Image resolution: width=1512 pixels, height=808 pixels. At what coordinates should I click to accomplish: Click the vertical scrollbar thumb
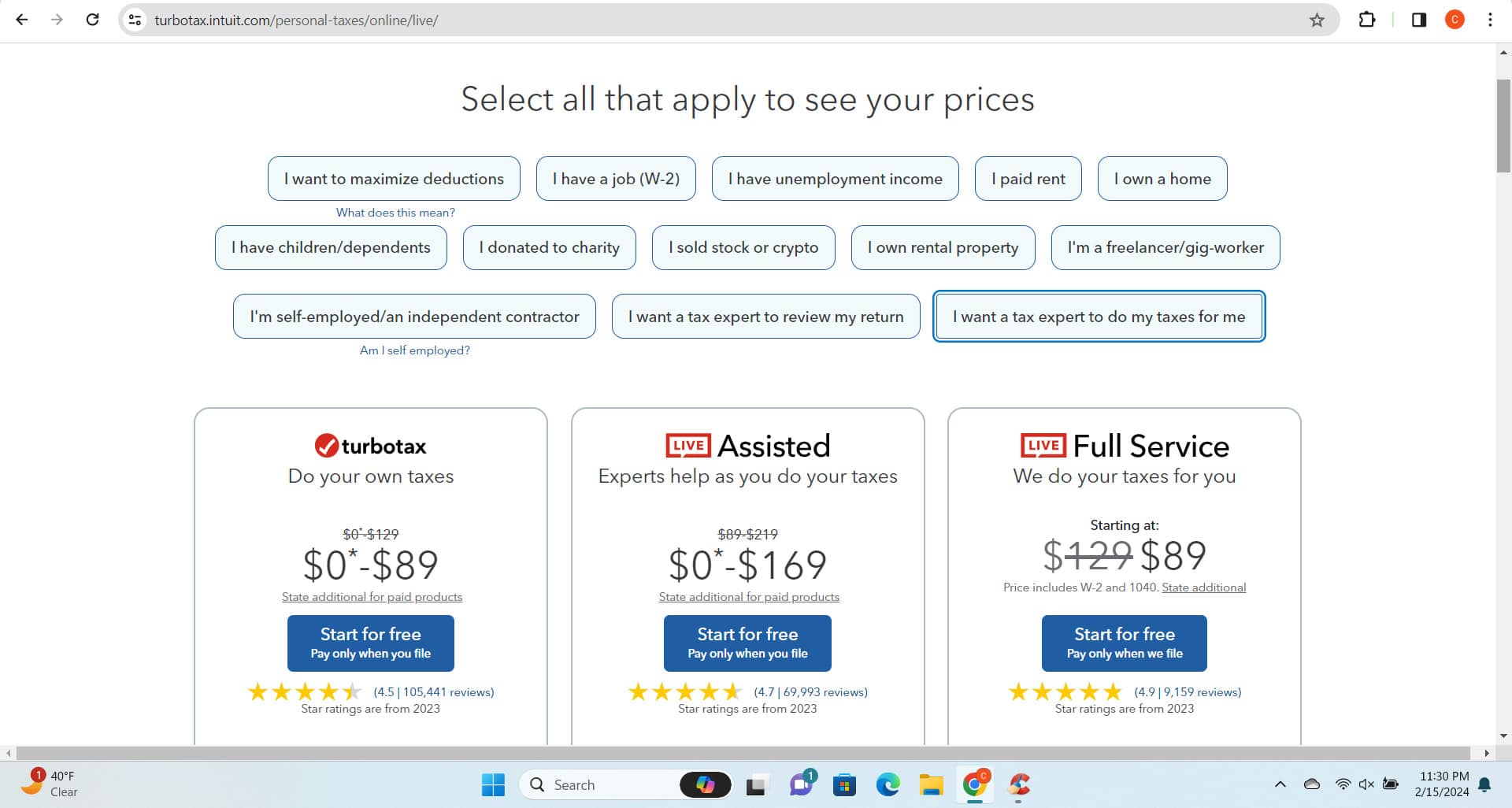click(x=1503, y=126)
